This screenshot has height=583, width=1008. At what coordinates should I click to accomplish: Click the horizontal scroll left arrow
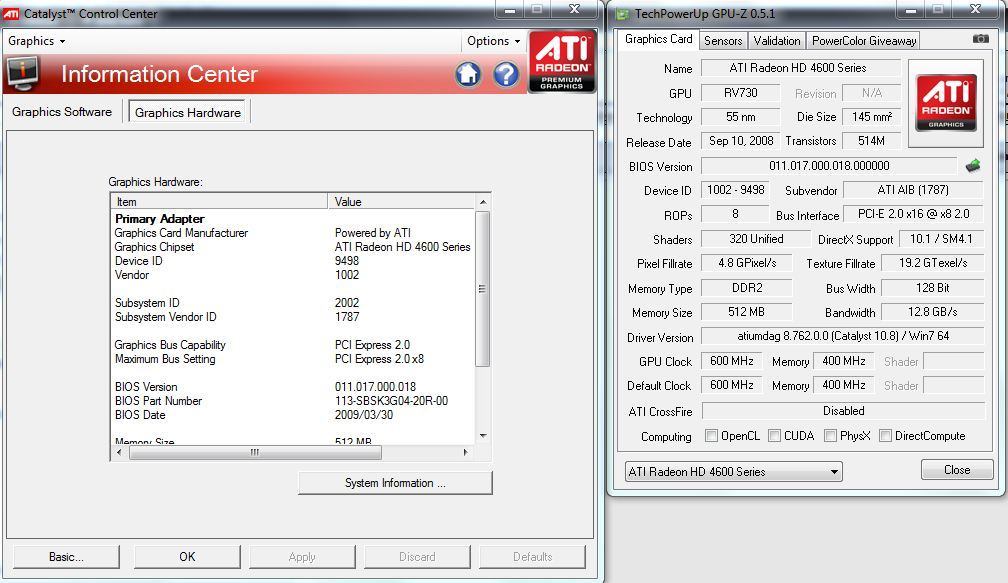coord(120,453)
